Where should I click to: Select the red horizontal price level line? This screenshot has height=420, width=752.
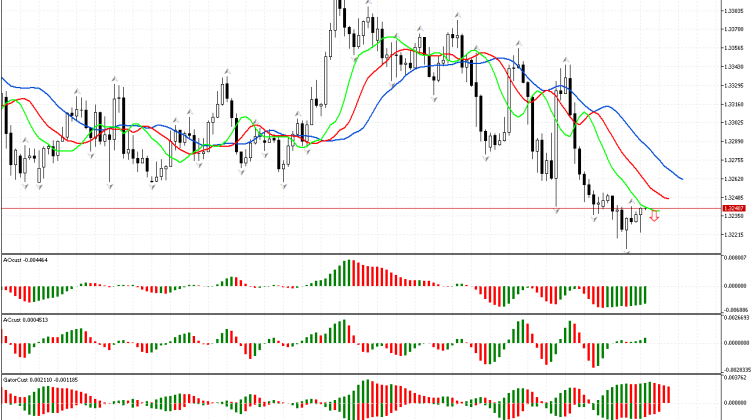(300, 208)
